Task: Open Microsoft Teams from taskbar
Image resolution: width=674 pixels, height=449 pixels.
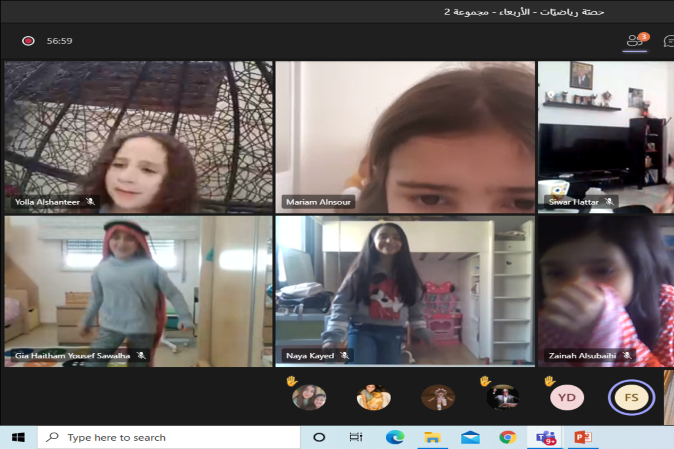Action: 546,437
